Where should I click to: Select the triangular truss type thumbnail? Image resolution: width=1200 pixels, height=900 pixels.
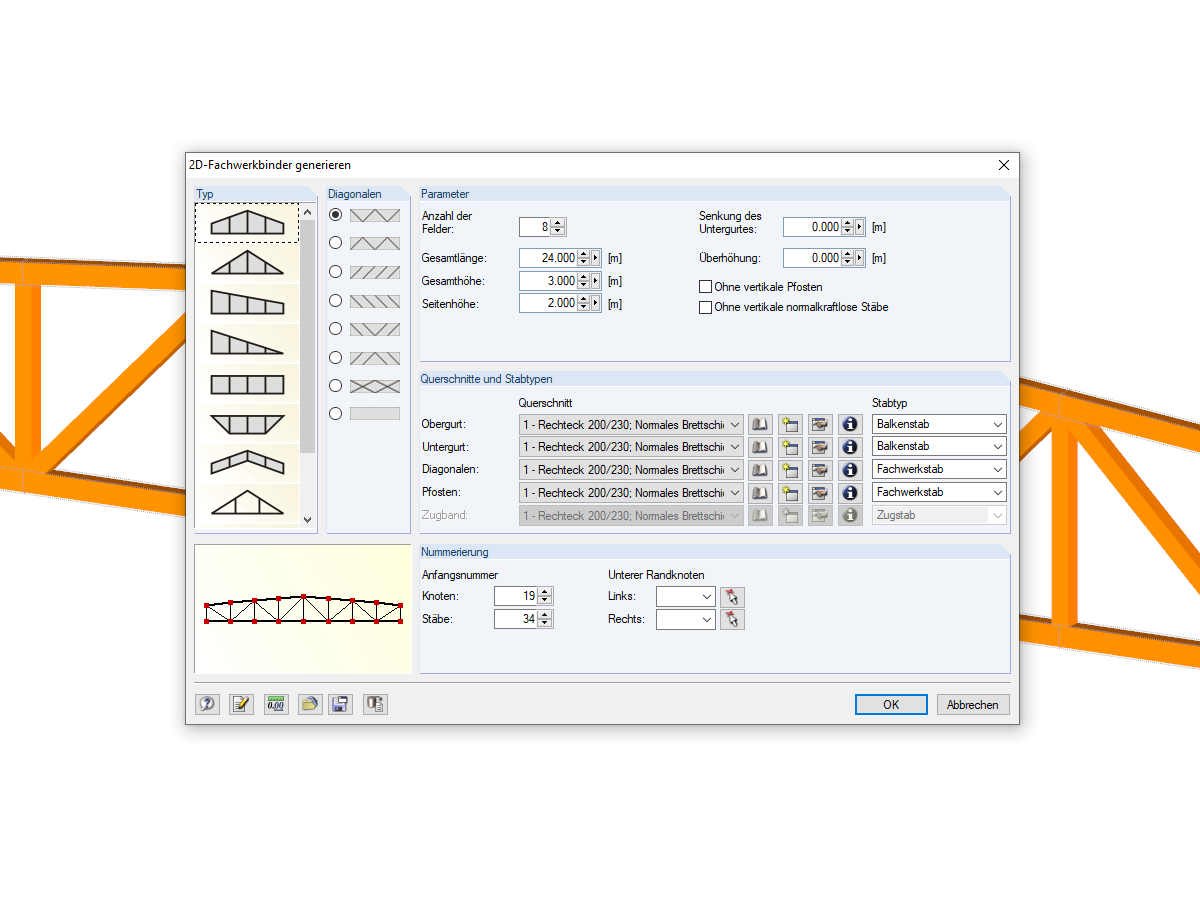point(247,264)
